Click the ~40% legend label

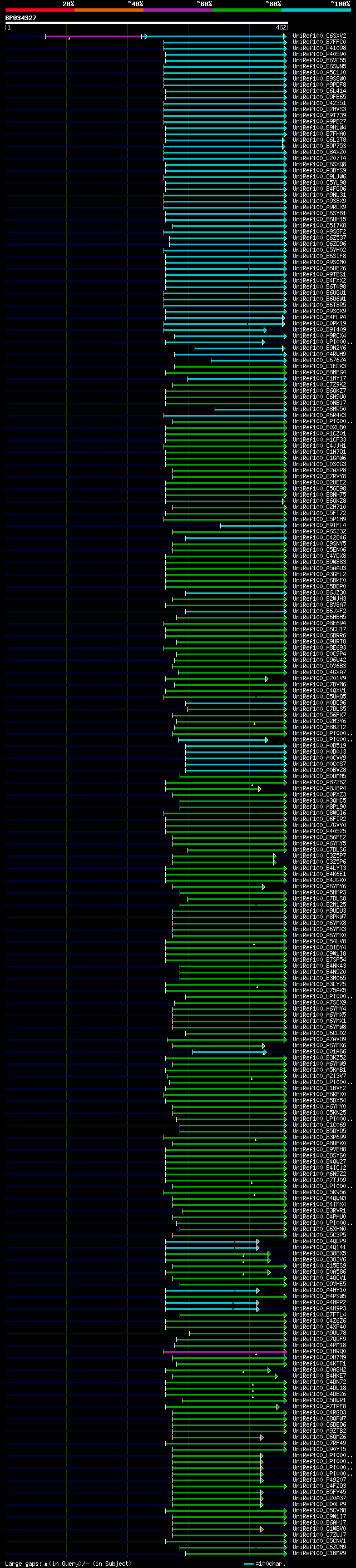pos(135,4)
